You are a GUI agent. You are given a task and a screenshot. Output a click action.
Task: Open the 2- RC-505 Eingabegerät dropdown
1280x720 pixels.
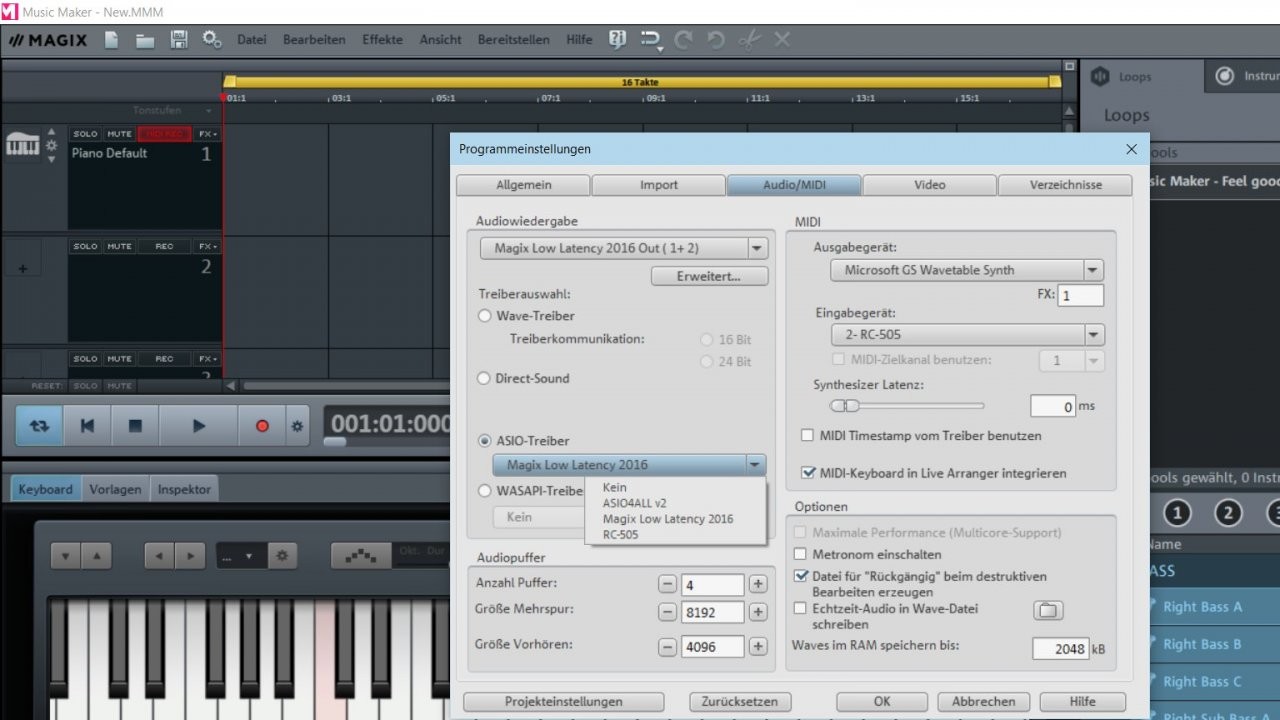[x=966, y=334]
